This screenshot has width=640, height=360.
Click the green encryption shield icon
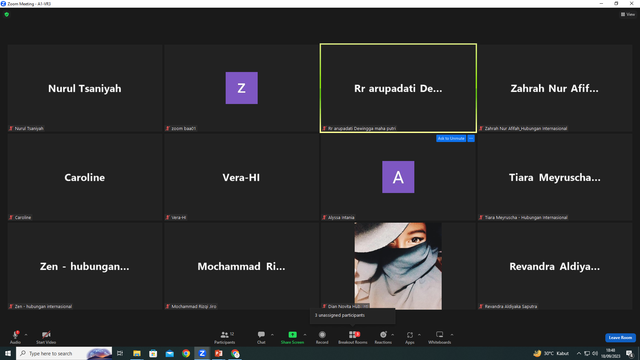click(7, 14)
